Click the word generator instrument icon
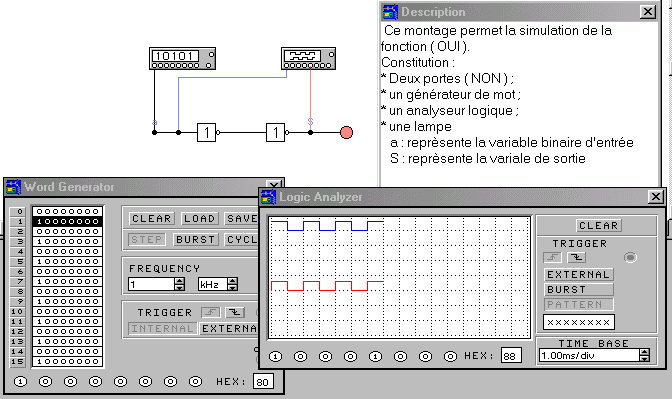This screenshot has width=672, height=399. click(182, 58)
